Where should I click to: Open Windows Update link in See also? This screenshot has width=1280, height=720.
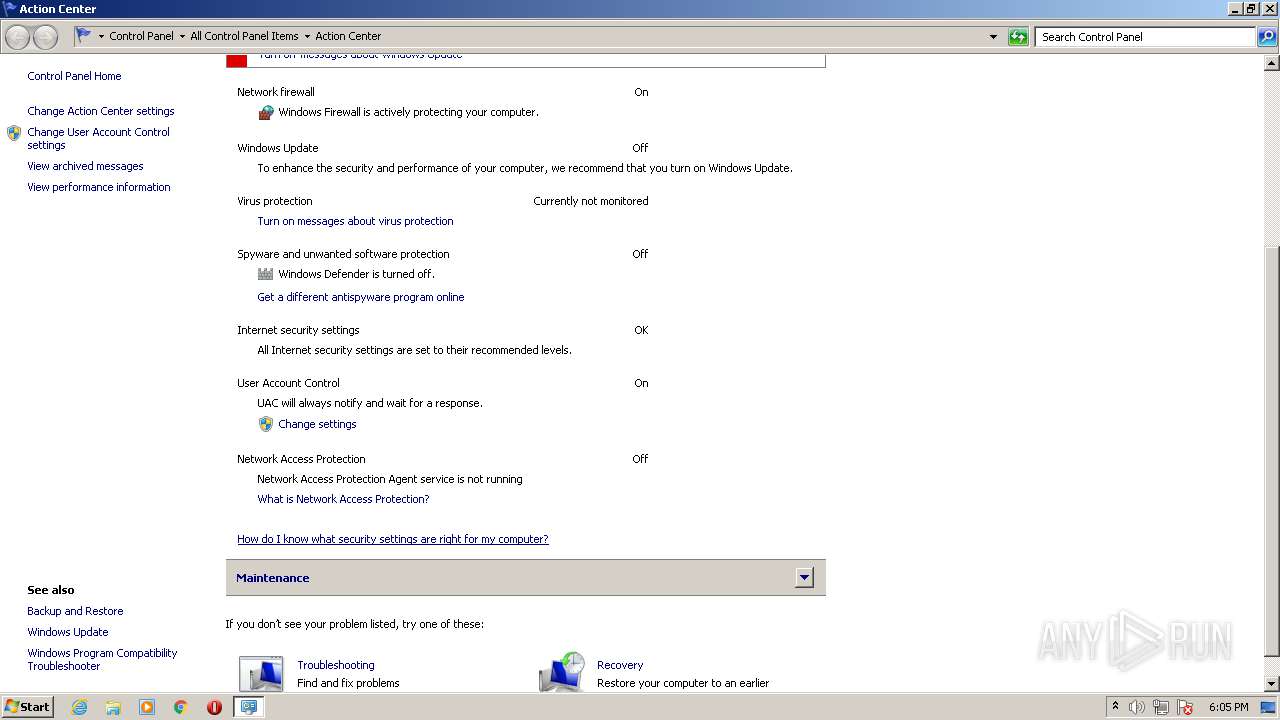click(x=68, y=632)
